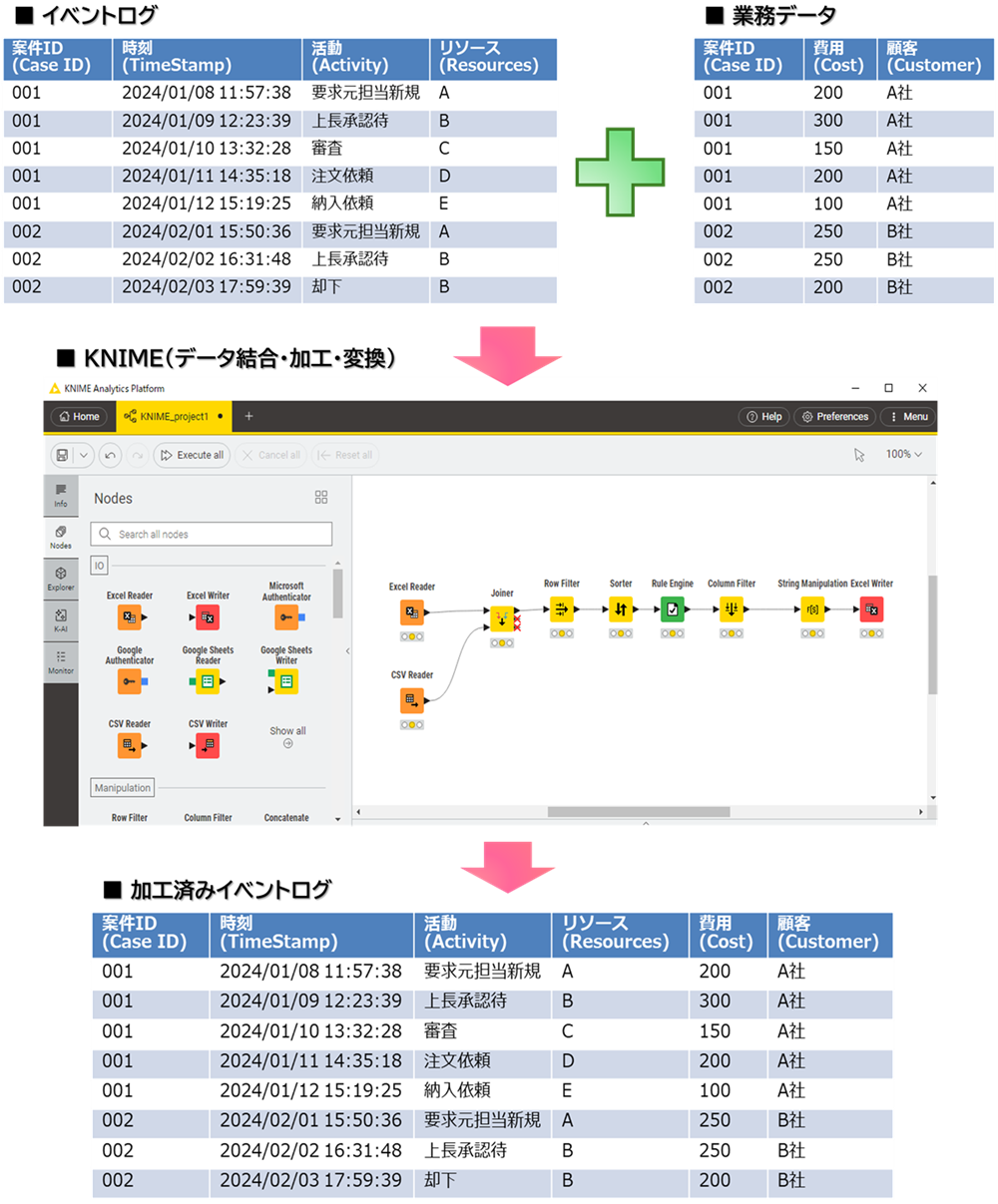Viewport: 998px width, 1204px height.
Task: Open the Preferences button
Action: 835,417
